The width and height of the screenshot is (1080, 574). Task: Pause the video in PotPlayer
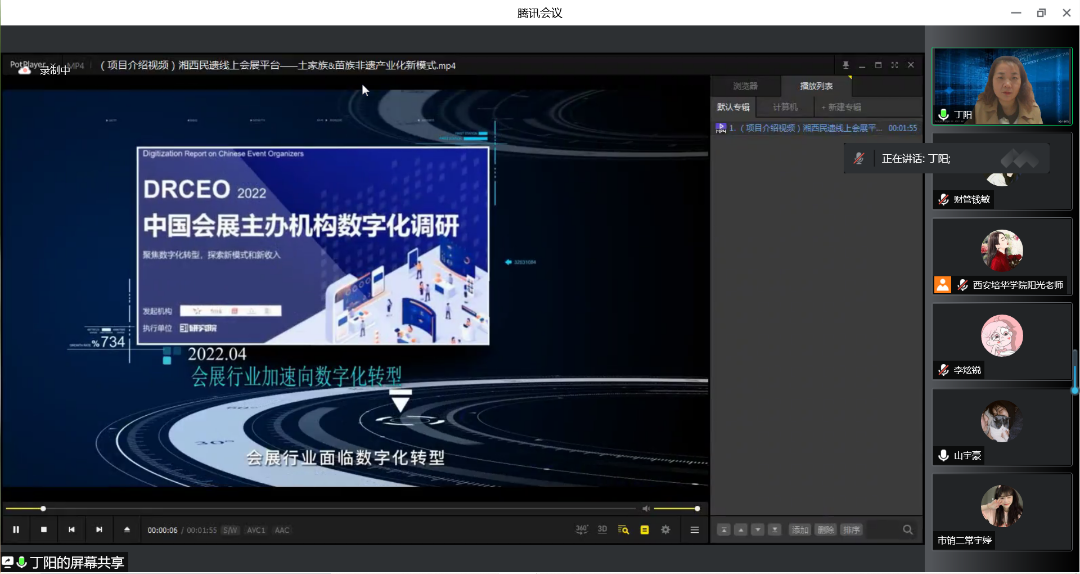[16, 529]
